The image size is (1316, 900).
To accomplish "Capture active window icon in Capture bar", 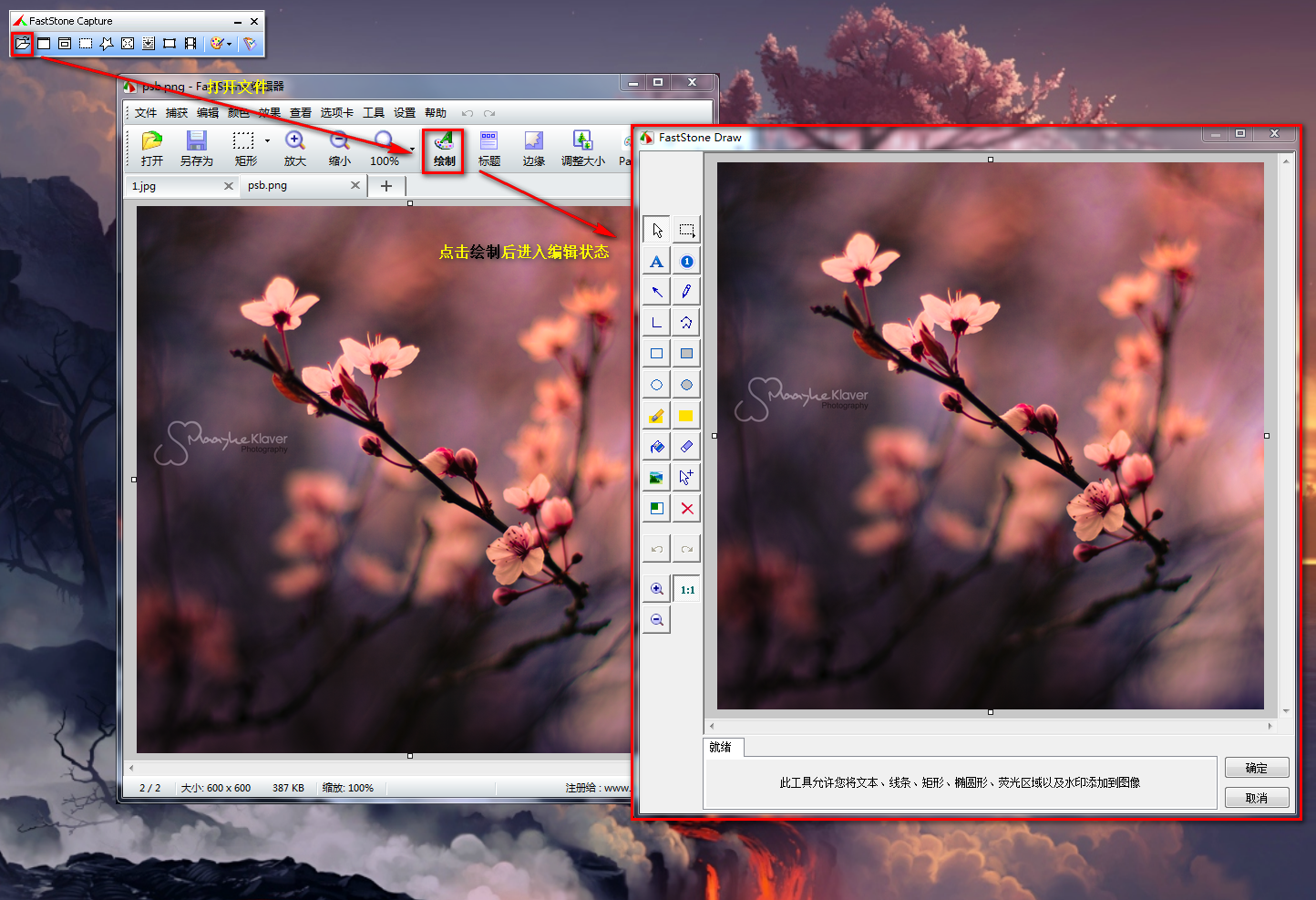I will click(44, 43).
